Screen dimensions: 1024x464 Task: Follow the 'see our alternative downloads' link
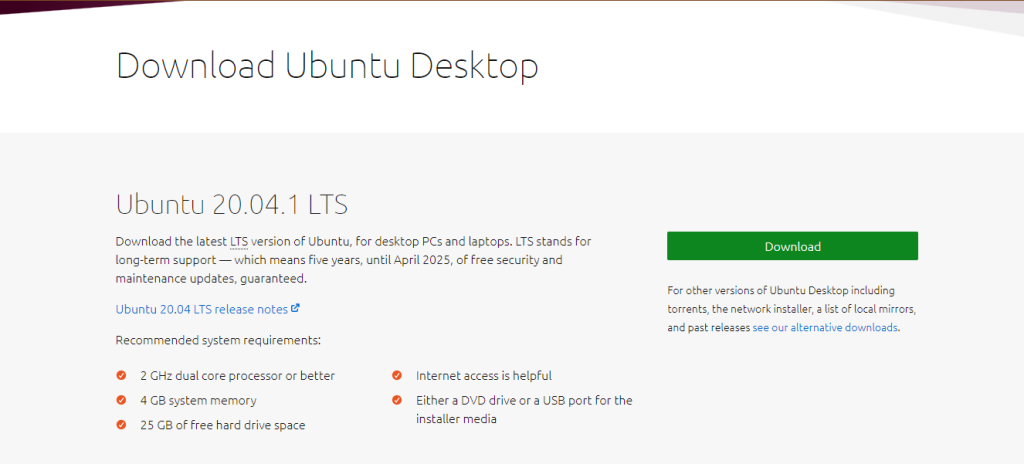[825, 327]
